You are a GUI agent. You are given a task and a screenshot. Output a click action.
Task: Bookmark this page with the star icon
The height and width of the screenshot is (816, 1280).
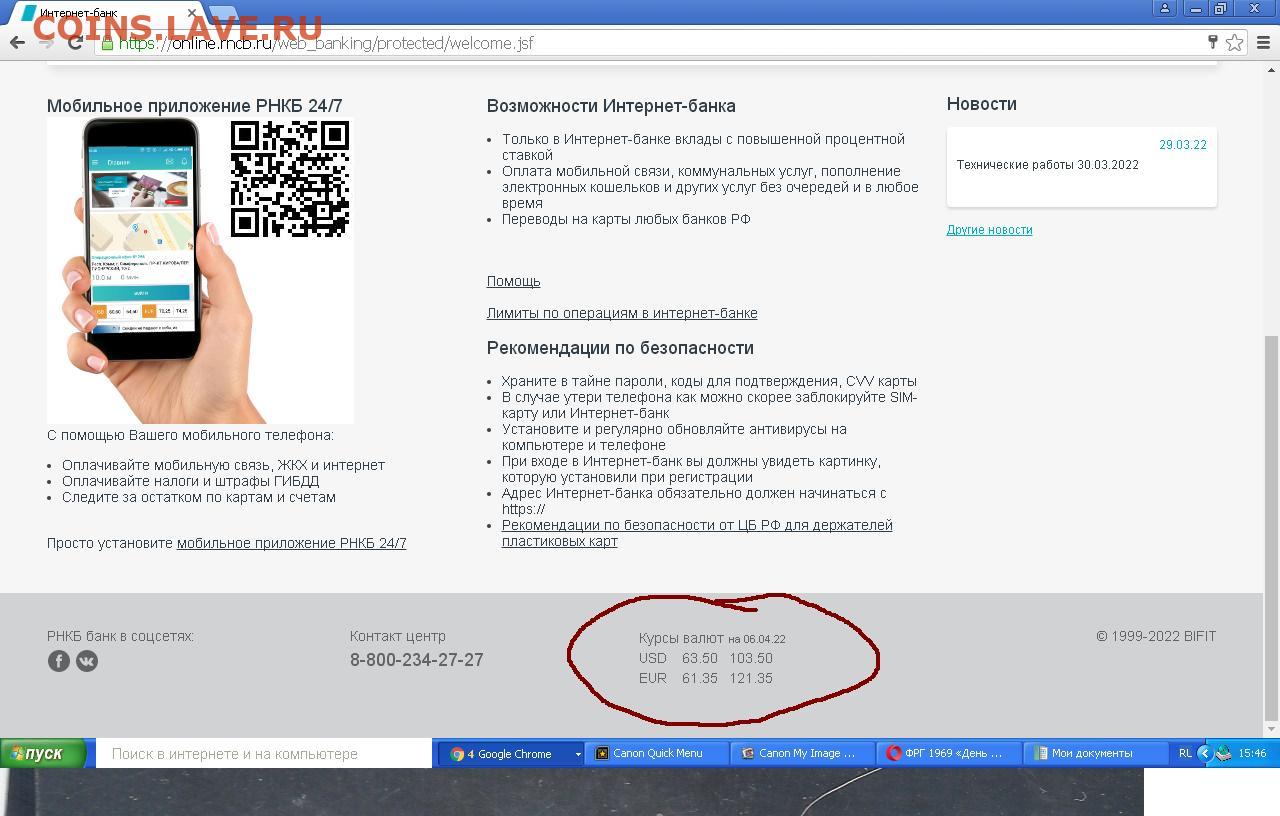(1235, 42)
